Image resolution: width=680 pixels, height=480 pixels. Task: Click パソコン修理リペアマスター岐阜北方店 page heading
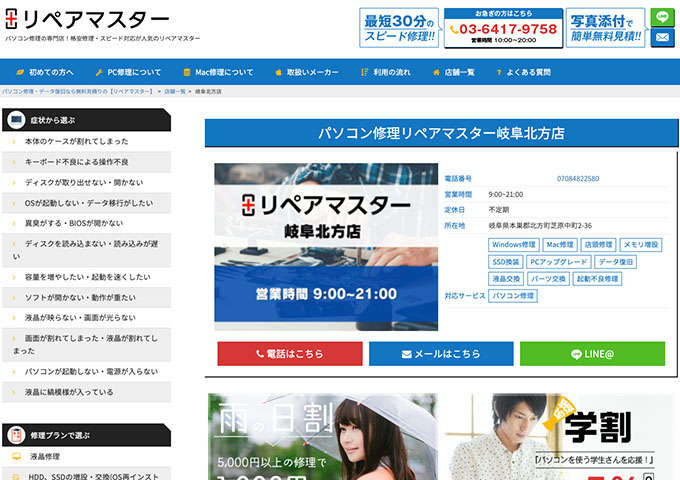[441, 133]
